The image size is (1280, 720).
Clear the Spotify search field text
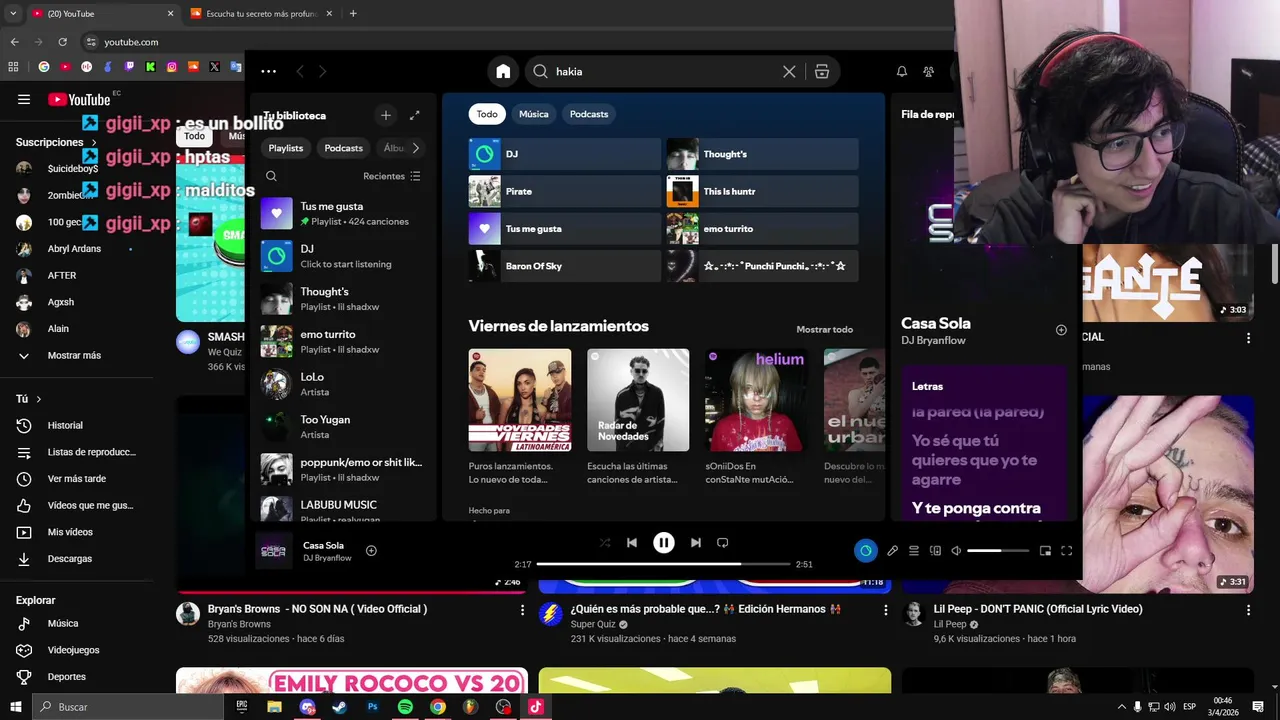tap(789, 71)
